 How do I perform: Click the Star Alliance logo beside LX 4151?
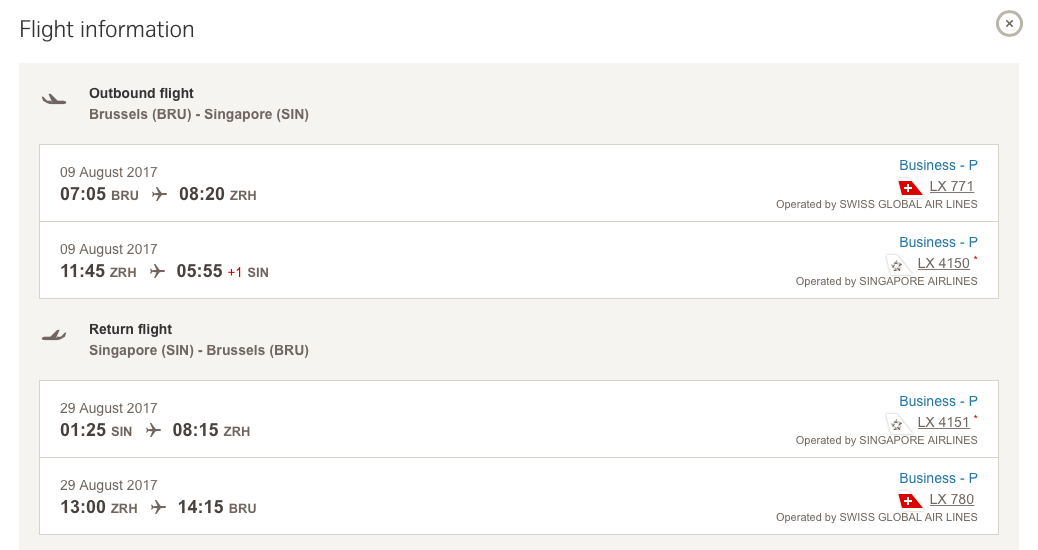(898, 423)
